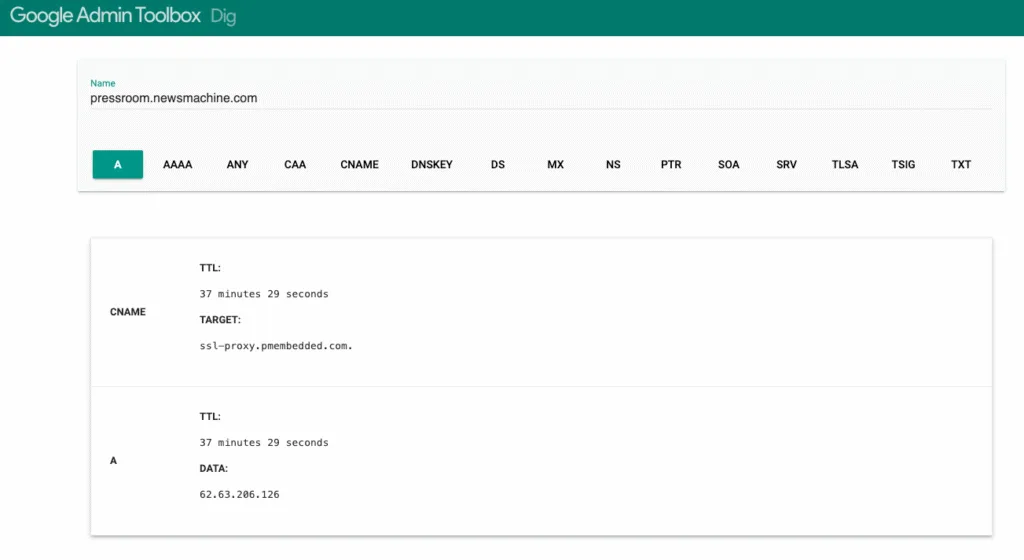Select the SRV record type
Screen dimensions: 1024x560
[787, 165]
